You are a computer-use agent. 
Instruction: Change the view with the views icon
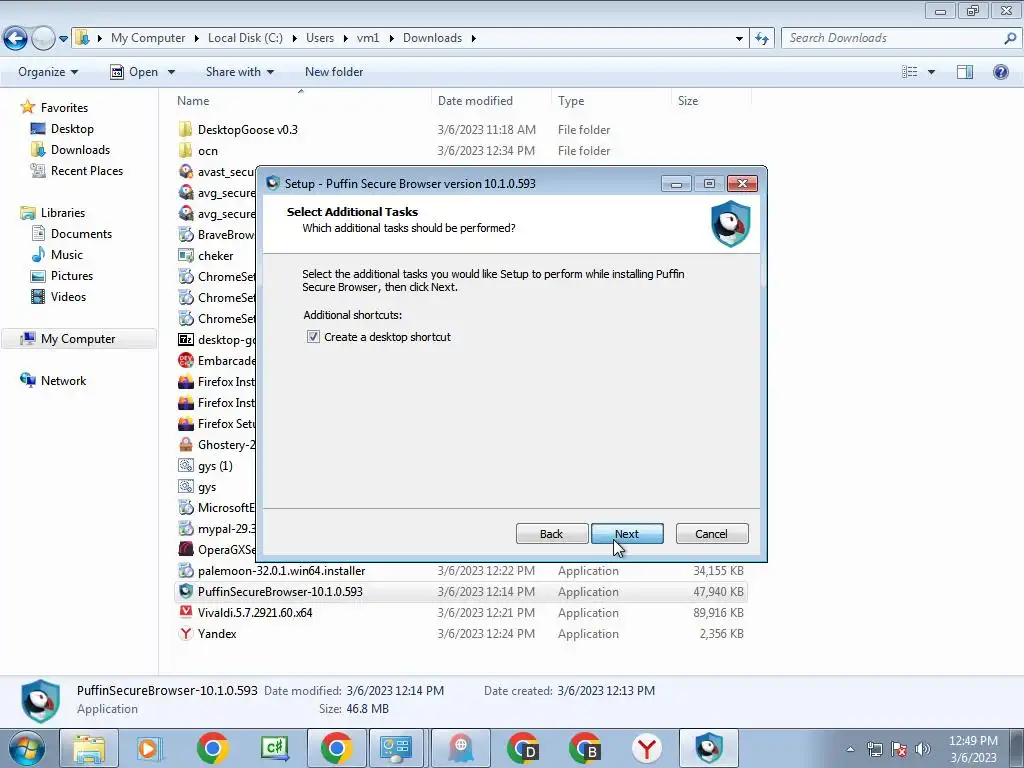[909, 72]
